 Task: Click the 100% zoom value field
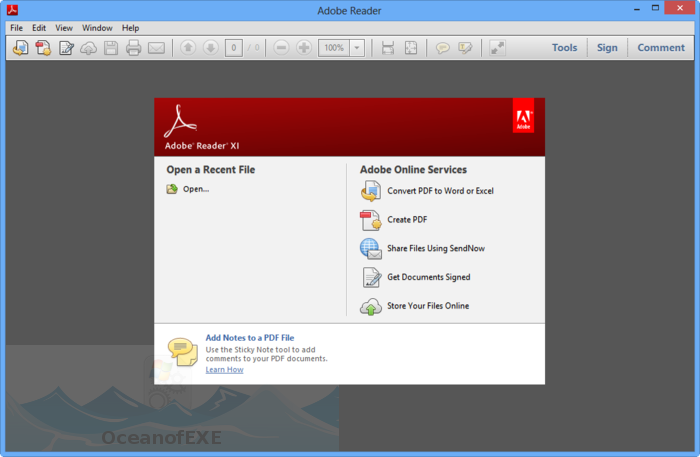334,48
